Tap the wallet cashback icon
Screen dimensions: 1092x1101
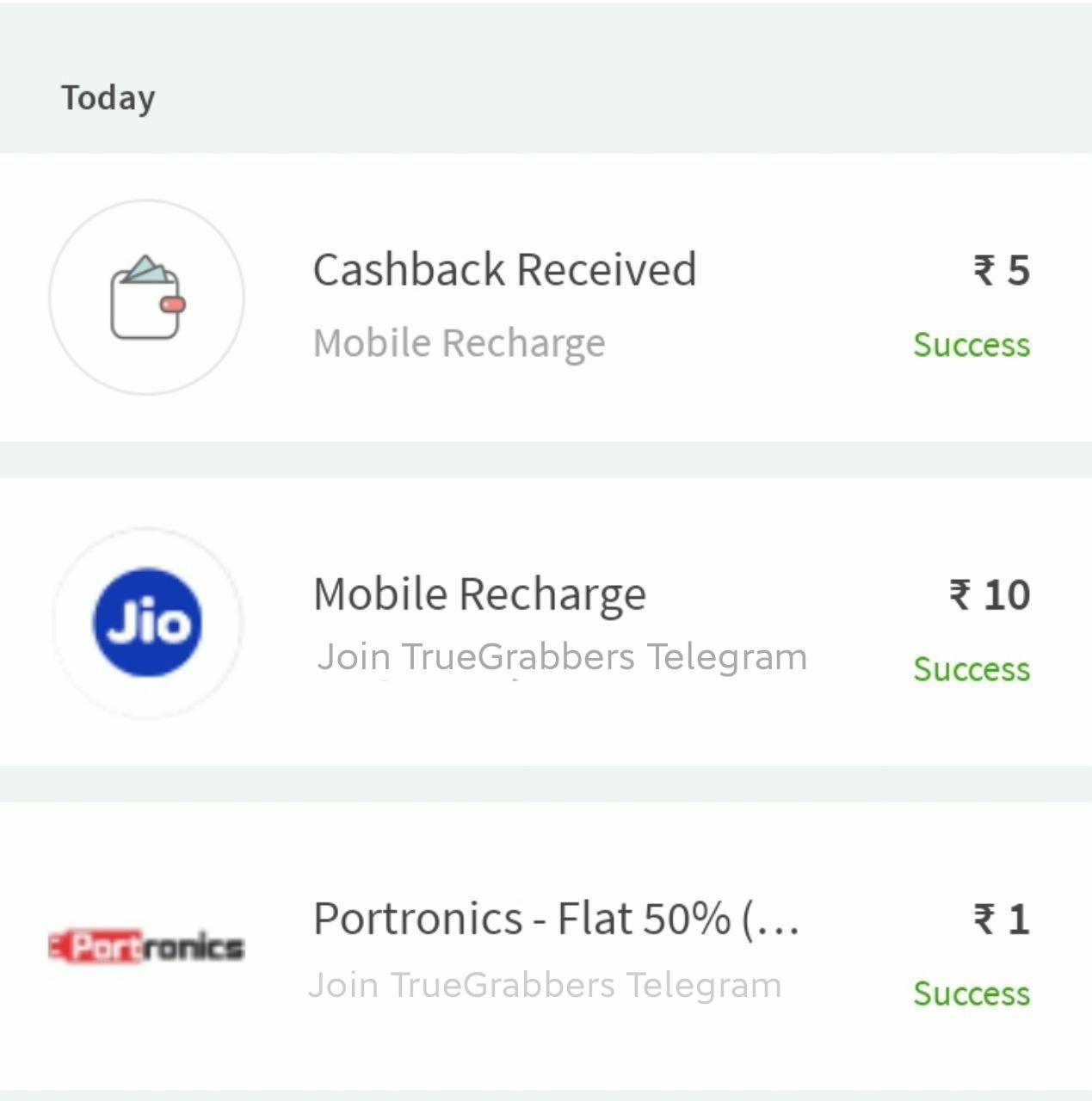[146, 298]
